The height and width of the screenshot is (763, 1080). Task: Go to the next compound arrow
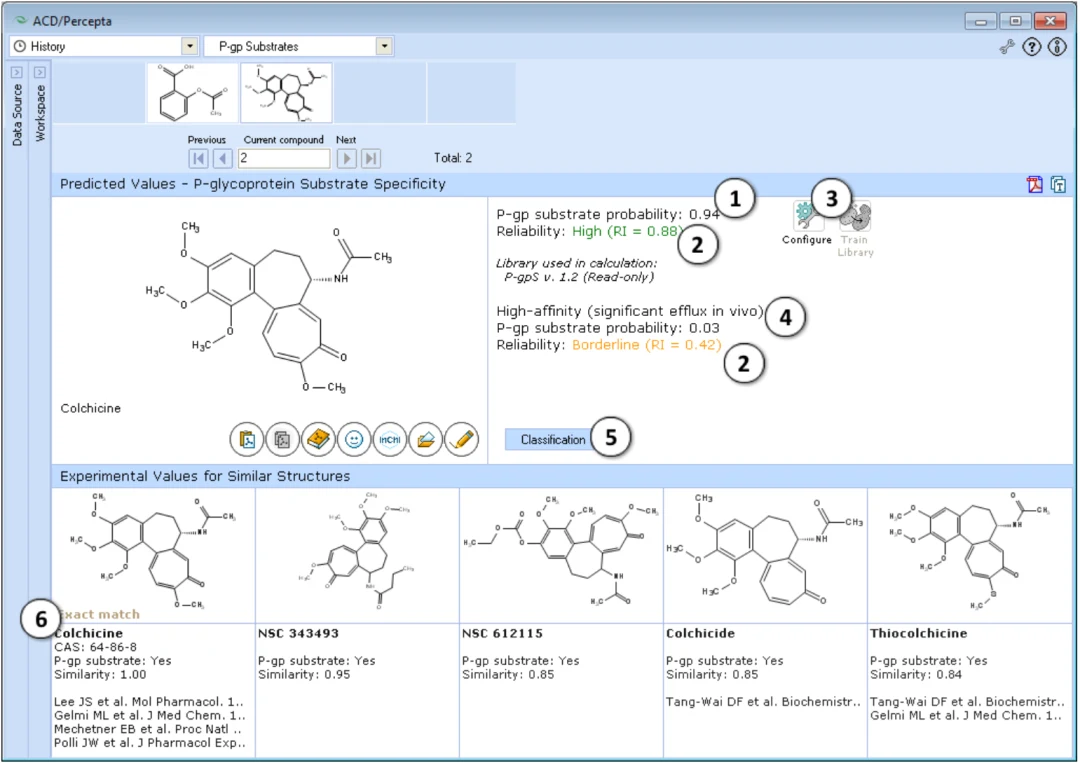tap(346, 158)
